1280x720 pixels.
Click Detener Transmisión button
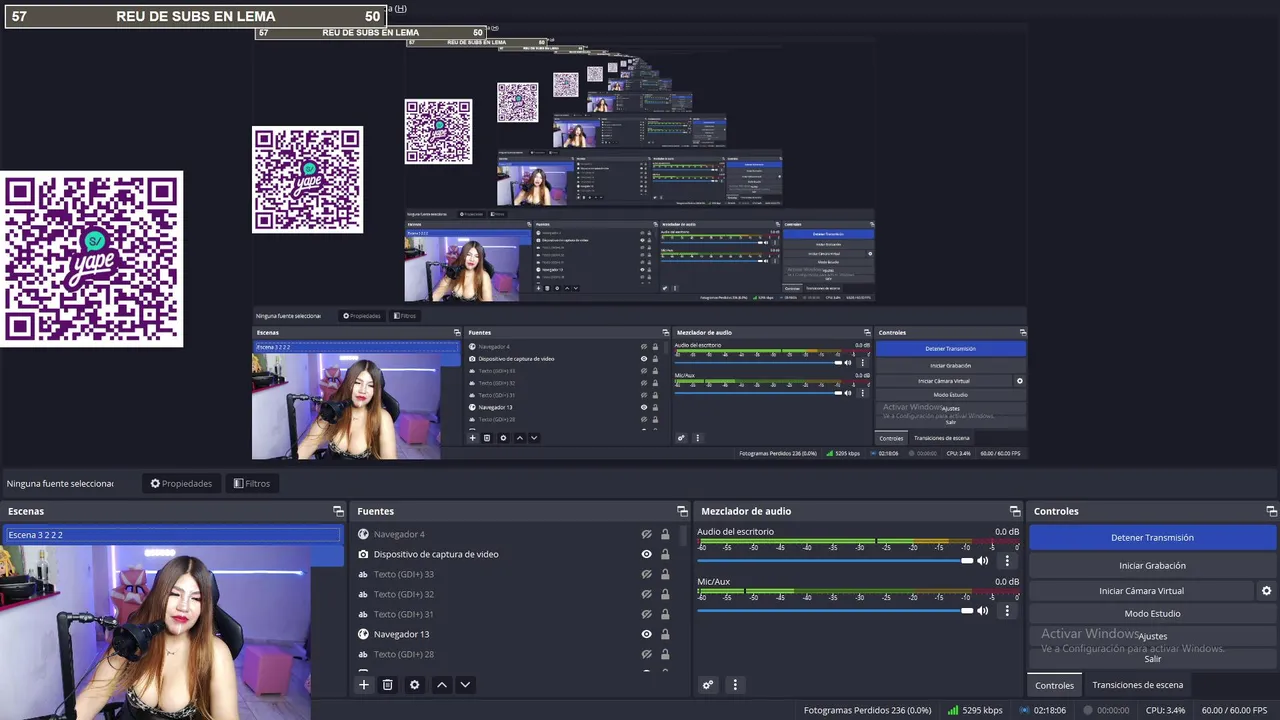tap(1152, 538)
